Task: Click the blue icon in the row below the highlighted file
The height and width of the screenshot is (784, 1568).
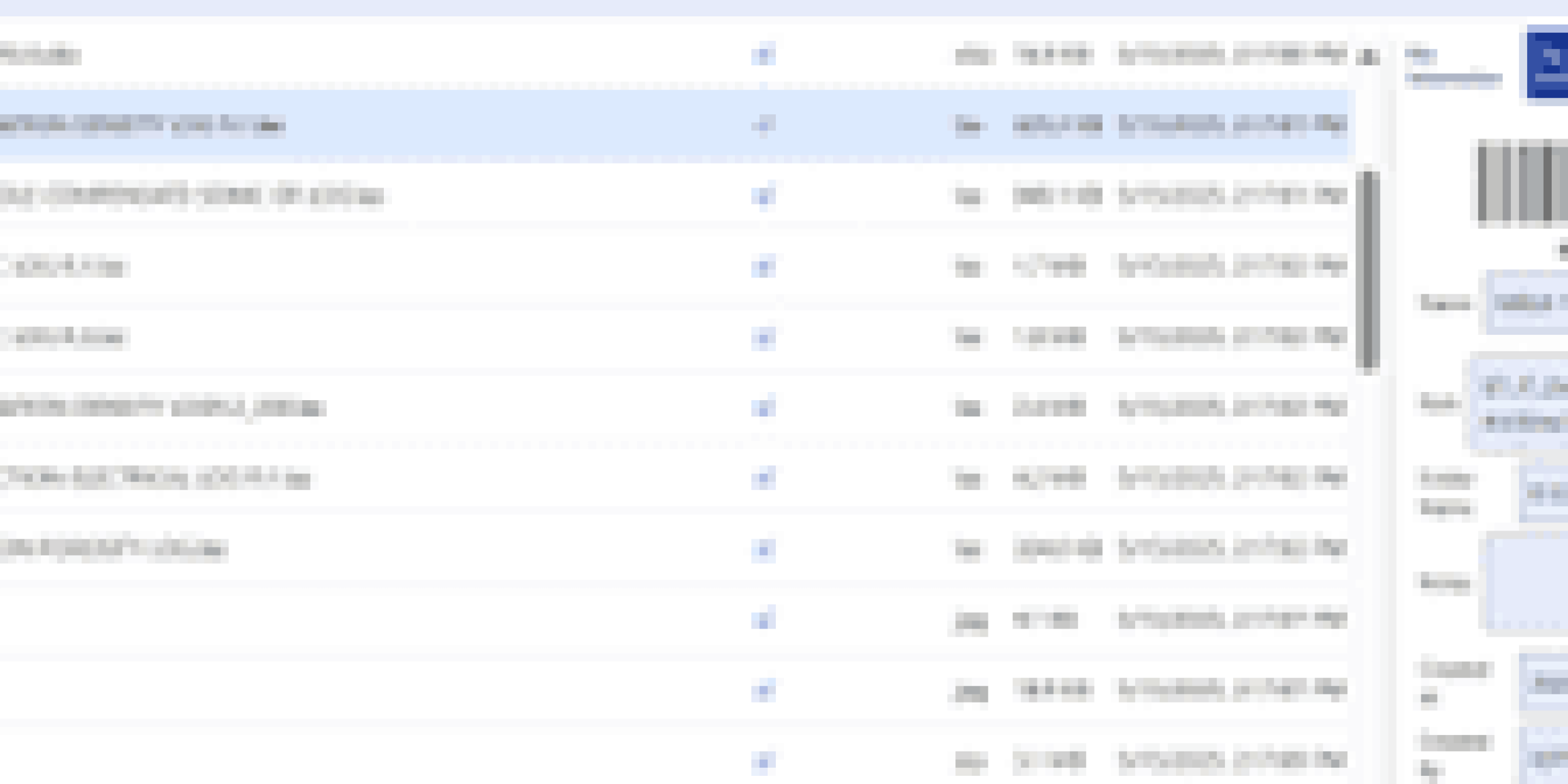Action: 763,196
